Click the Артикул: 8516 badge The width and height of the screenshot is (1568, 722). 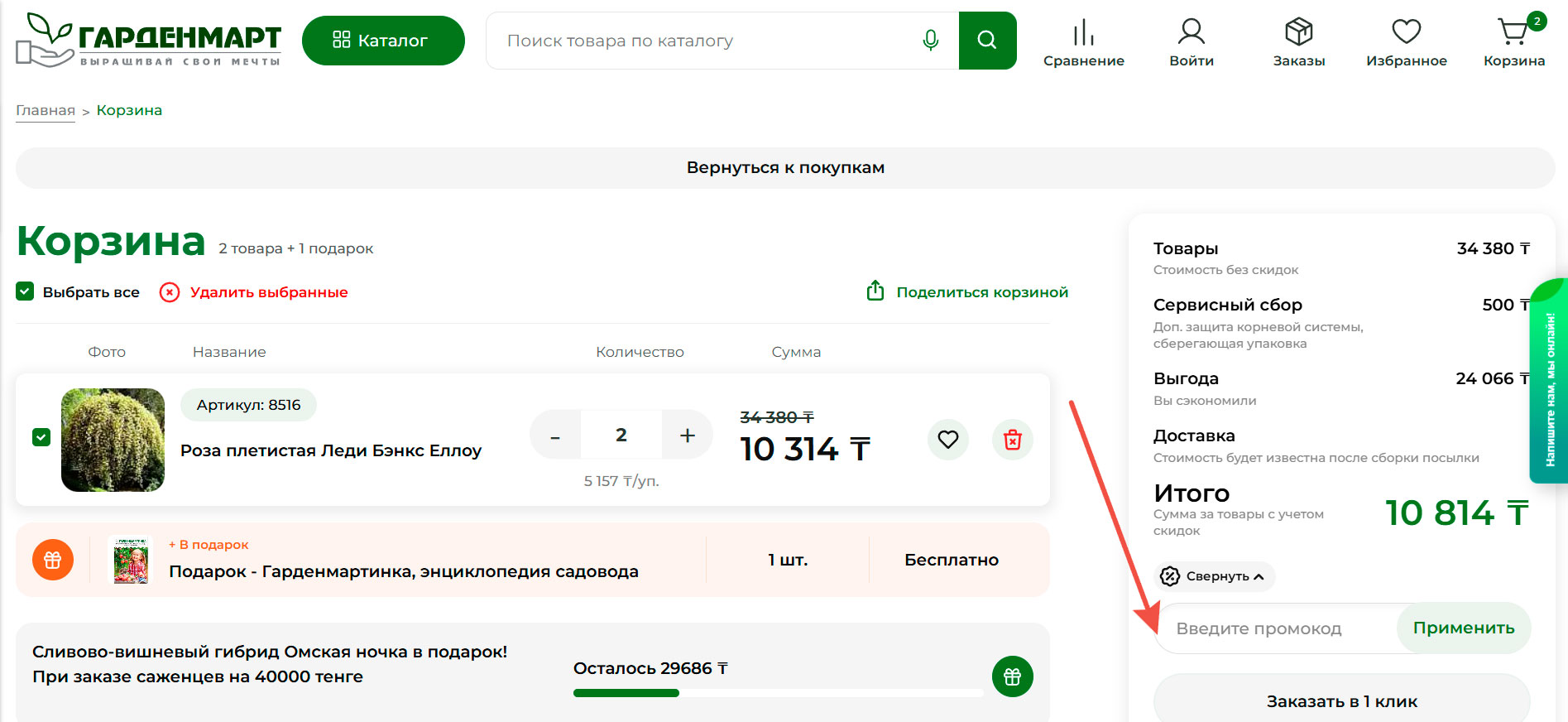(248, 405)
